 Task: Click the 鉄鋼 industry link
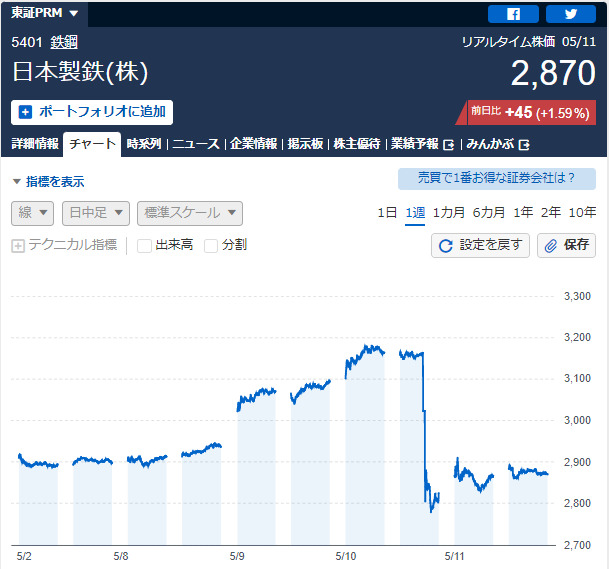click(x=64, y=42)
